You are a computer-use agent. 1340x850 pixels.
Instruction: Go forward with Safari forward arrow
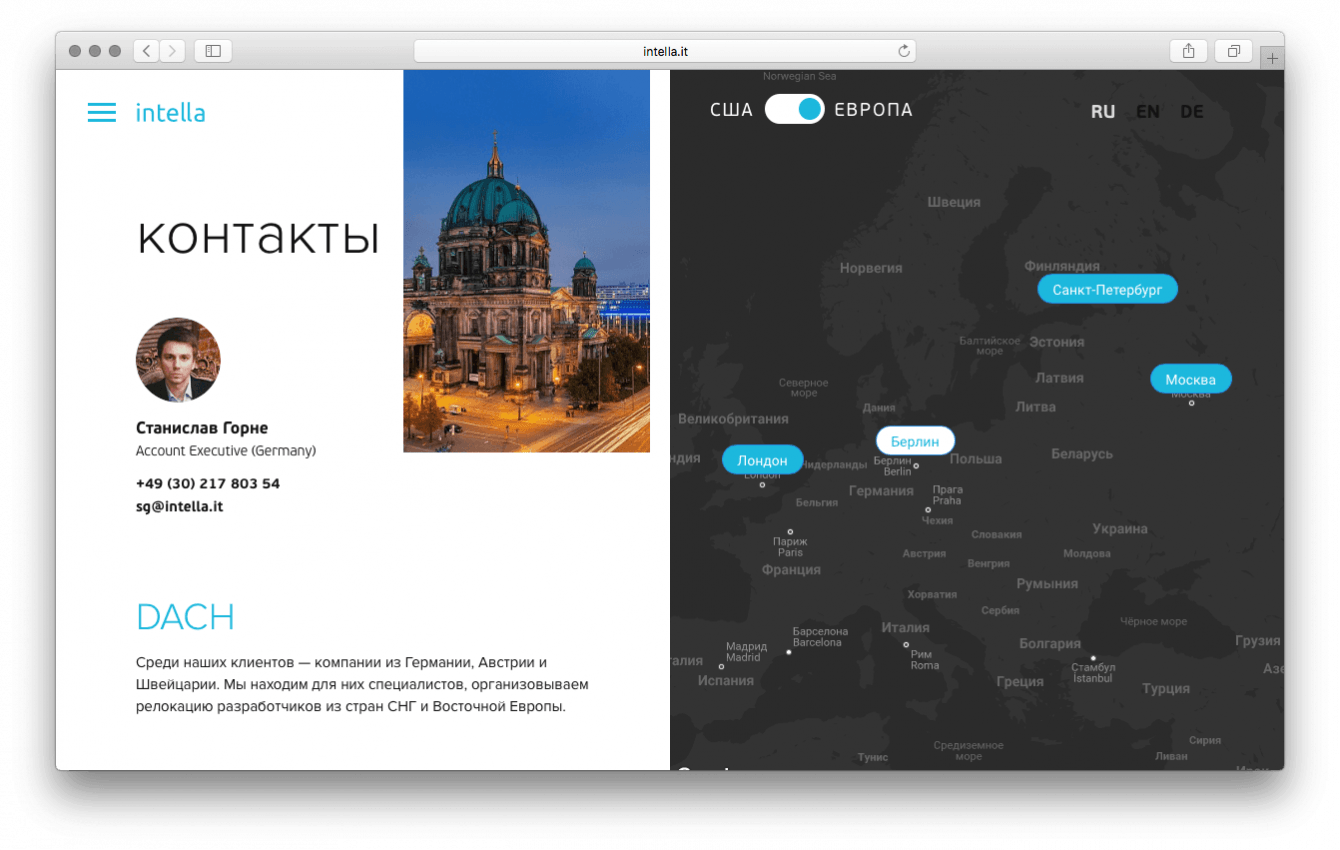[172, 51]
